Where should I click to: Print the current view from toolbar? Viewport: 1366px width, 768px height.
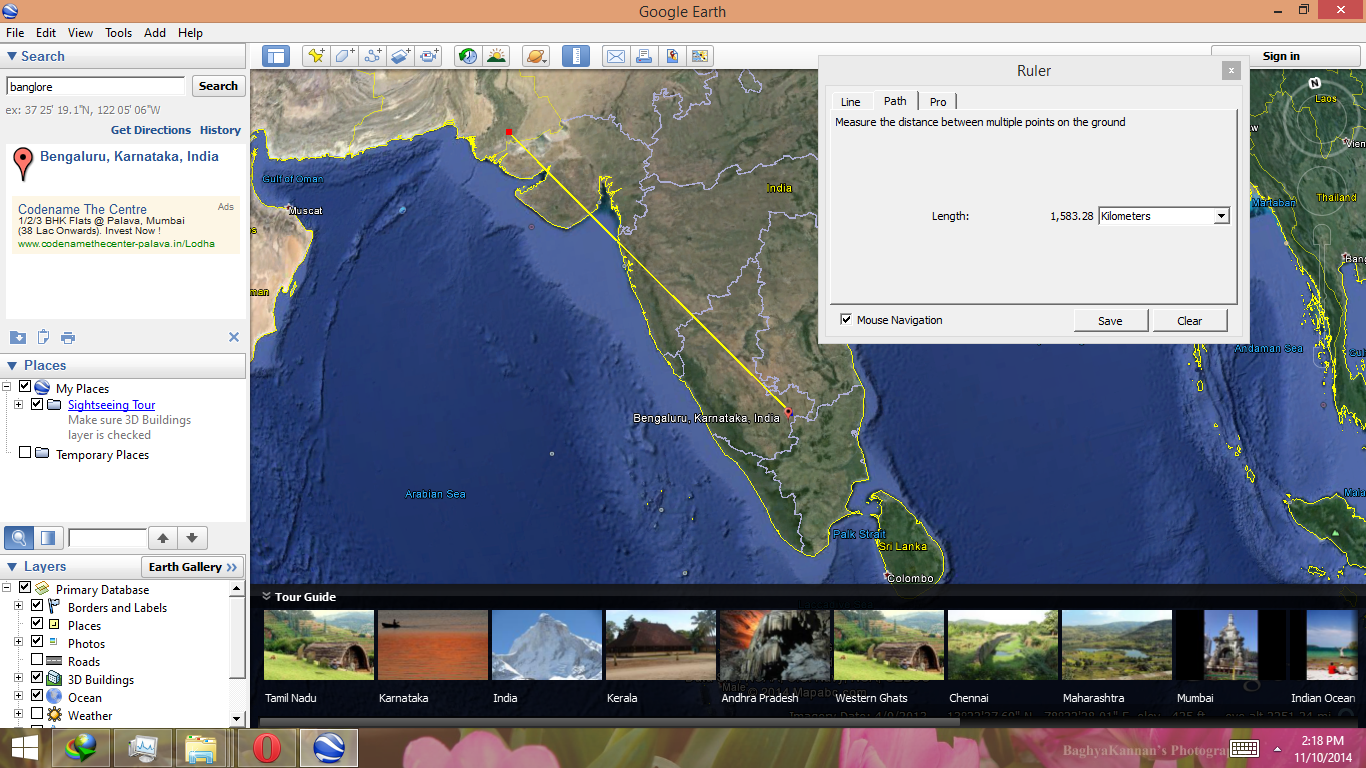tap(644, 56)
